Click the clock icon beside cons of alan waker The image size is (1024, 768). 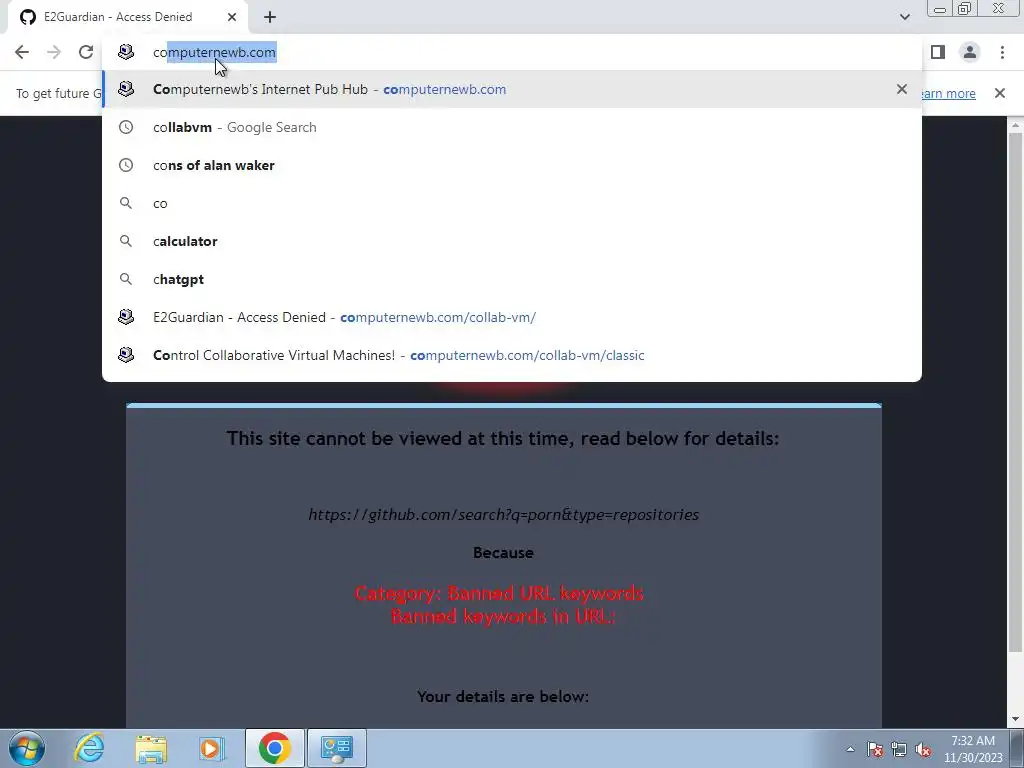click(x=126, y=165)
